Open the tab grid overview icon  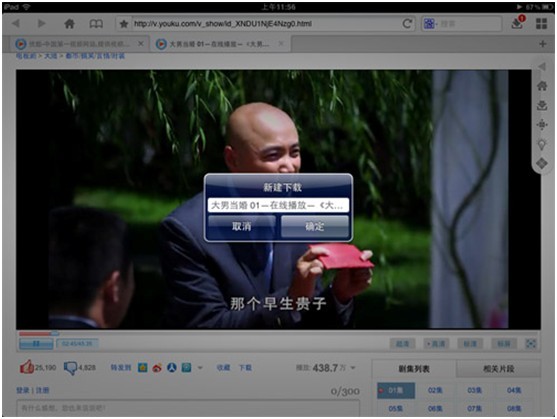tap(541, 24)
